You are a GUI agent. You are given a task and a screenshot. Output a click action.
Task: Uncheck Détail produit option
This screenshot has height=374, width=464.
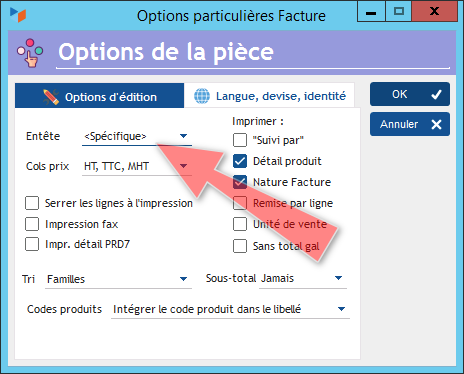[x=240, y=161]
